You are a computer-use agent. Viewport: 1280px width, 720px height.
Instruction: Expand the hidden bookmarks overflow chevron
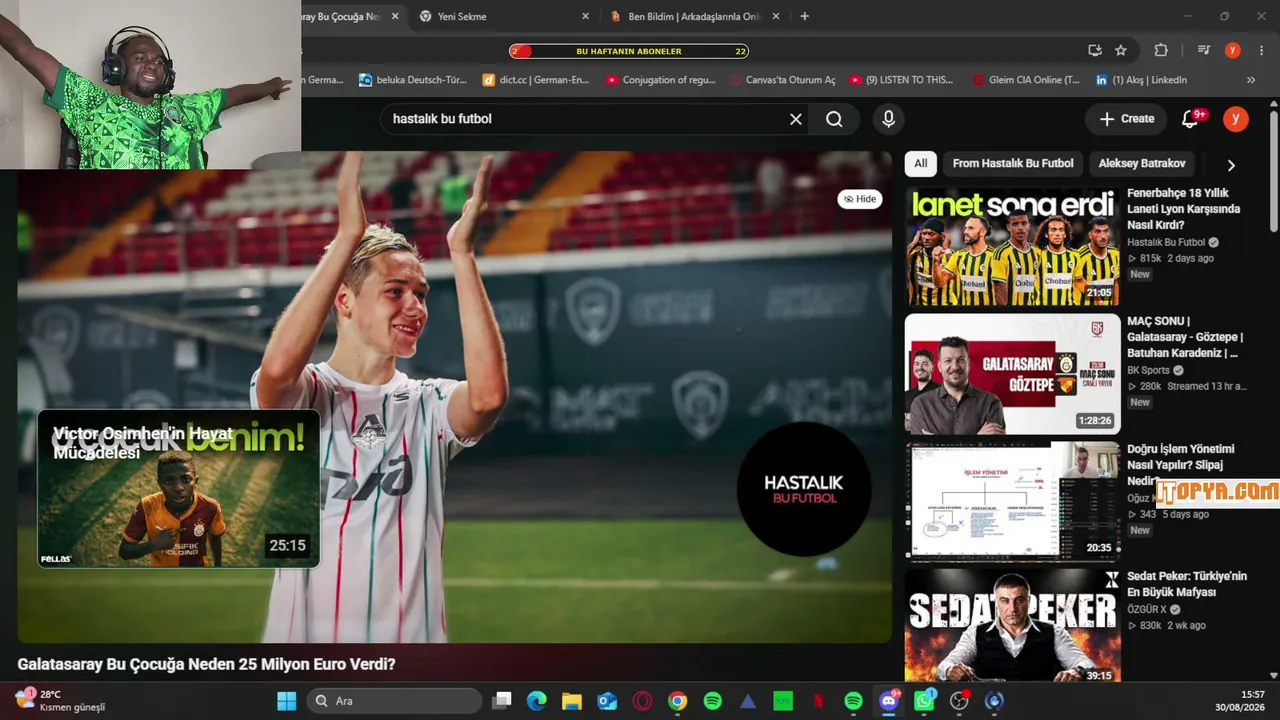(x=1251, y=80)
